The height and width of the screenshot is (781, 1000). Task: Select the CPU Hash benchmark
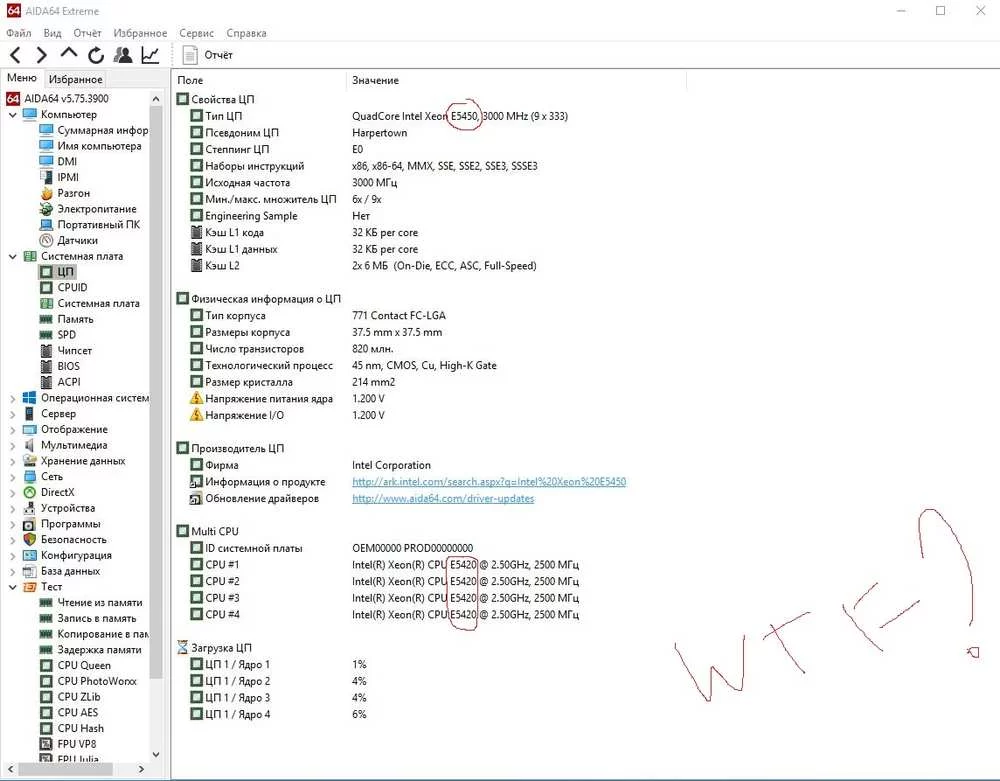tap(80, 729)
